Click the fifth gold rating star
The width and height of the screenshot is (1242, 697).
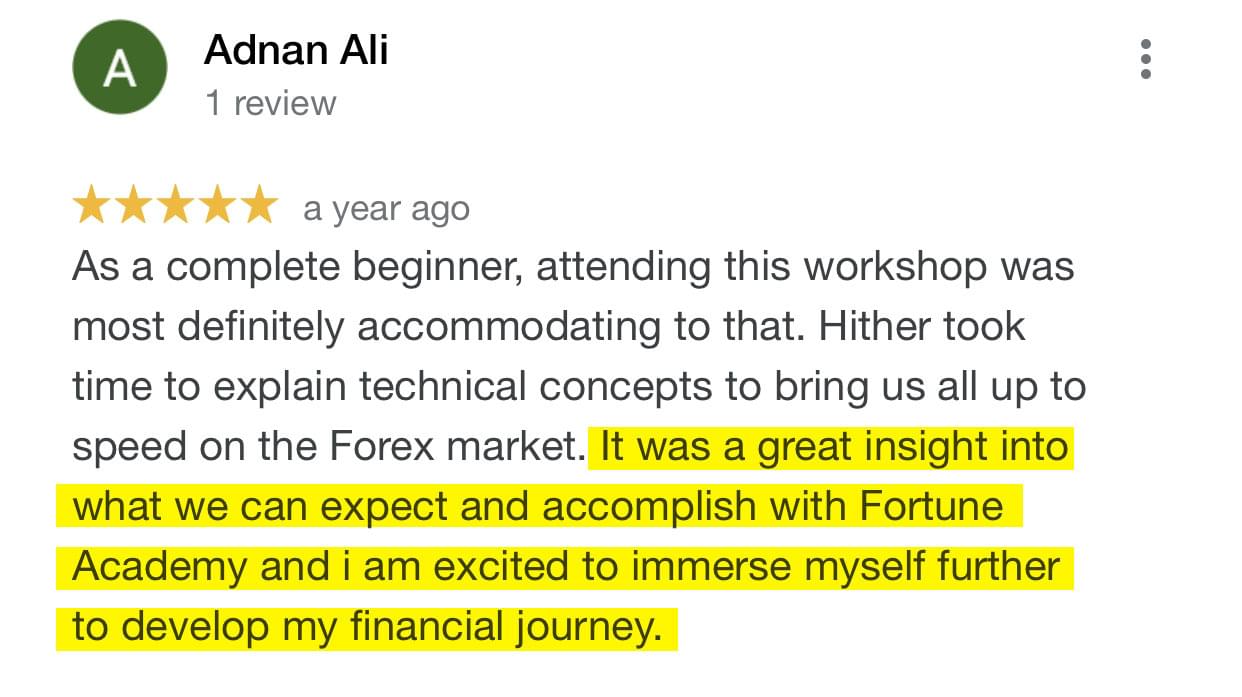(x=259, y=207)
